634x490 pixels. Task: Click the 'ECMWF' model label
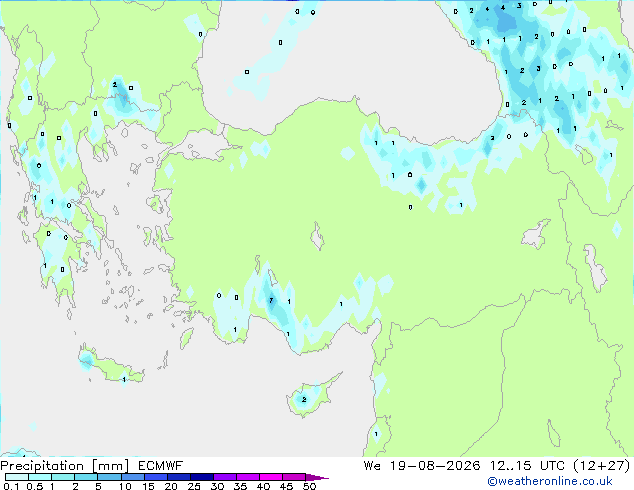pyautogui.click(x=161, y=466)
